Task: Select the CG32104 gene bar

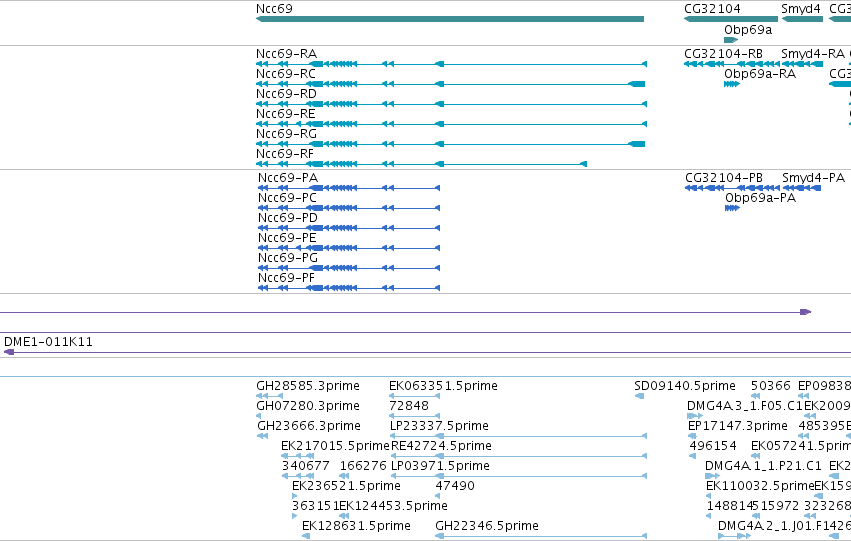Action: click(x=731, y=19)
